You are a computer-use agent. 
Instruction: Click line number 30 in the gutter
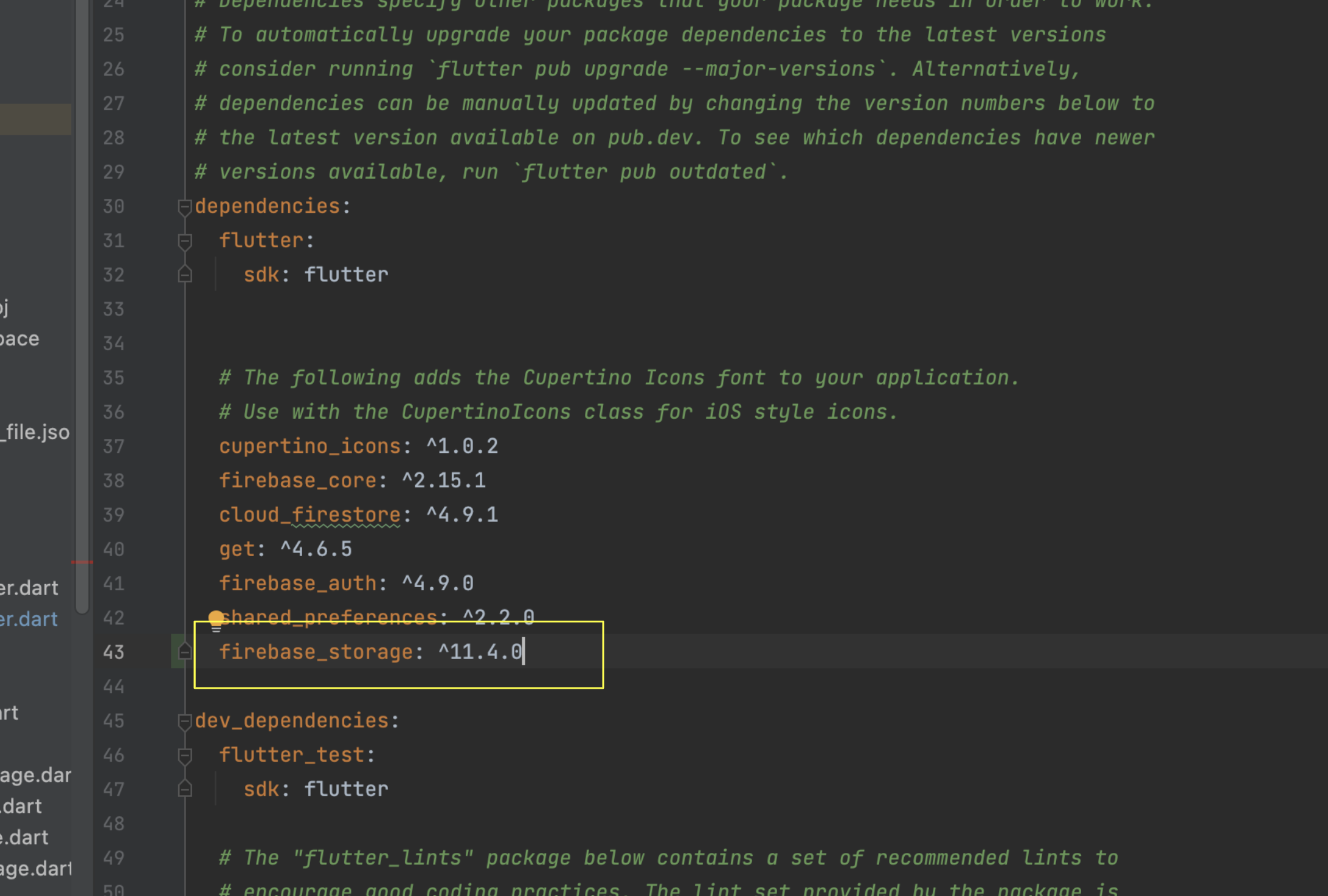click(x=114, y=207)
